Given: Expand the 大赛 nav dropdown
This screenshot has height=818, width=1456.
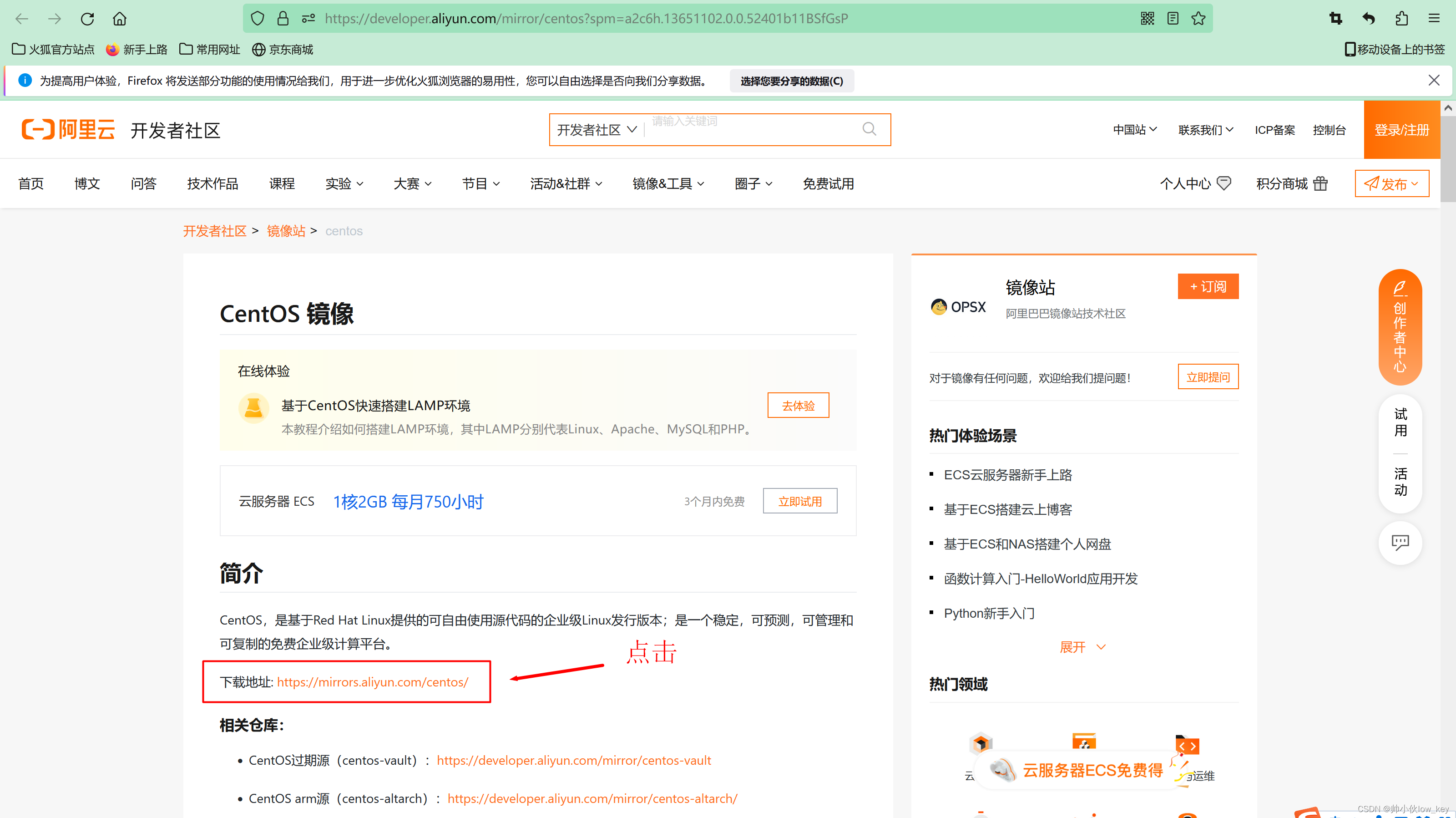Looking at the screenshot, I should click(x=413, y=183).
